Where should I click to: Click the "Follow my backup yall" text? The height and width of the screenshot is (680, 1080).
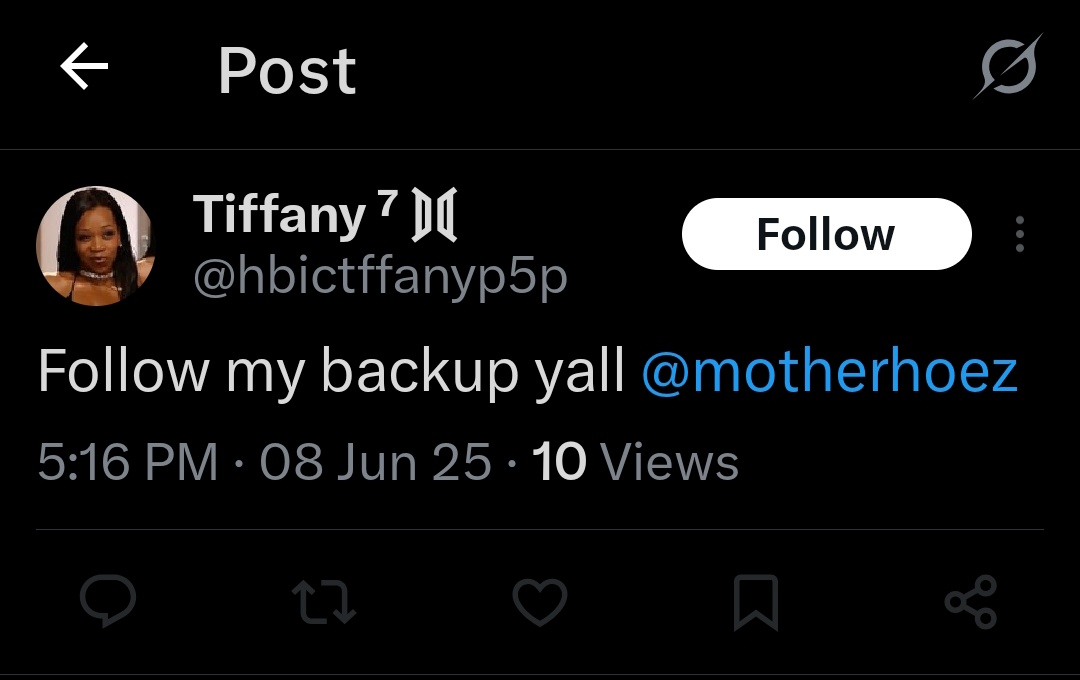point(331,372)
